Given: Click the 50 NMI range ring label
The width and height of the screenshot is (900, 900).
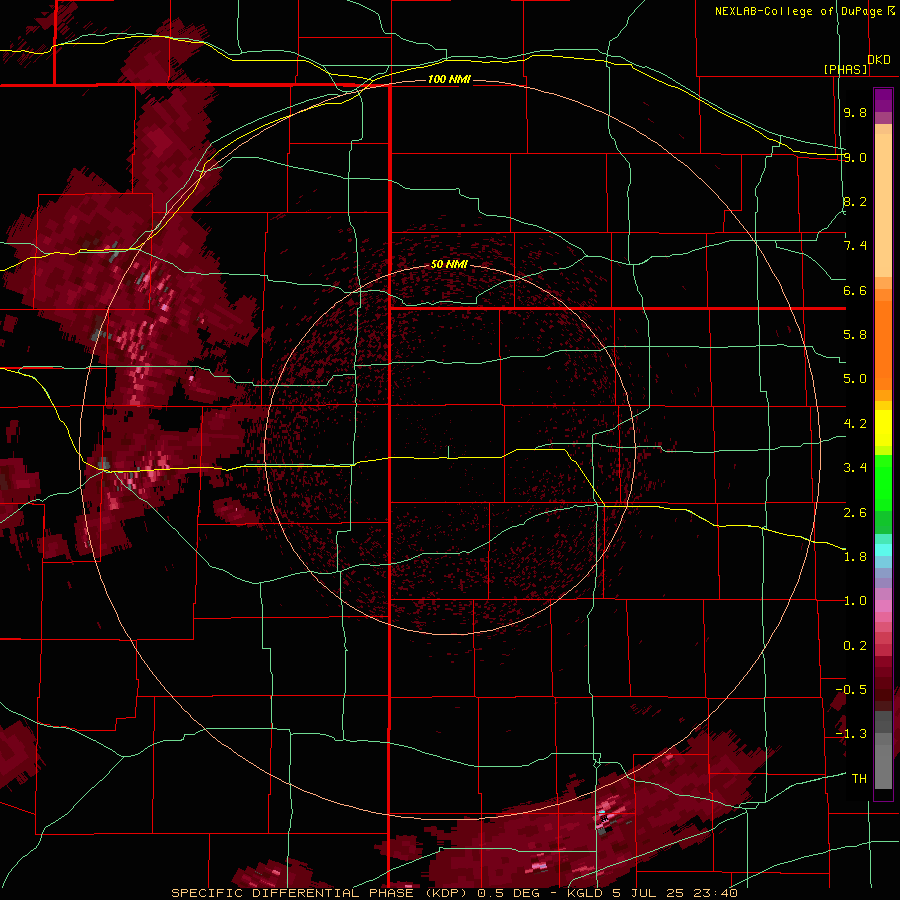Looking at the screenshot, I should click(449, 264).
